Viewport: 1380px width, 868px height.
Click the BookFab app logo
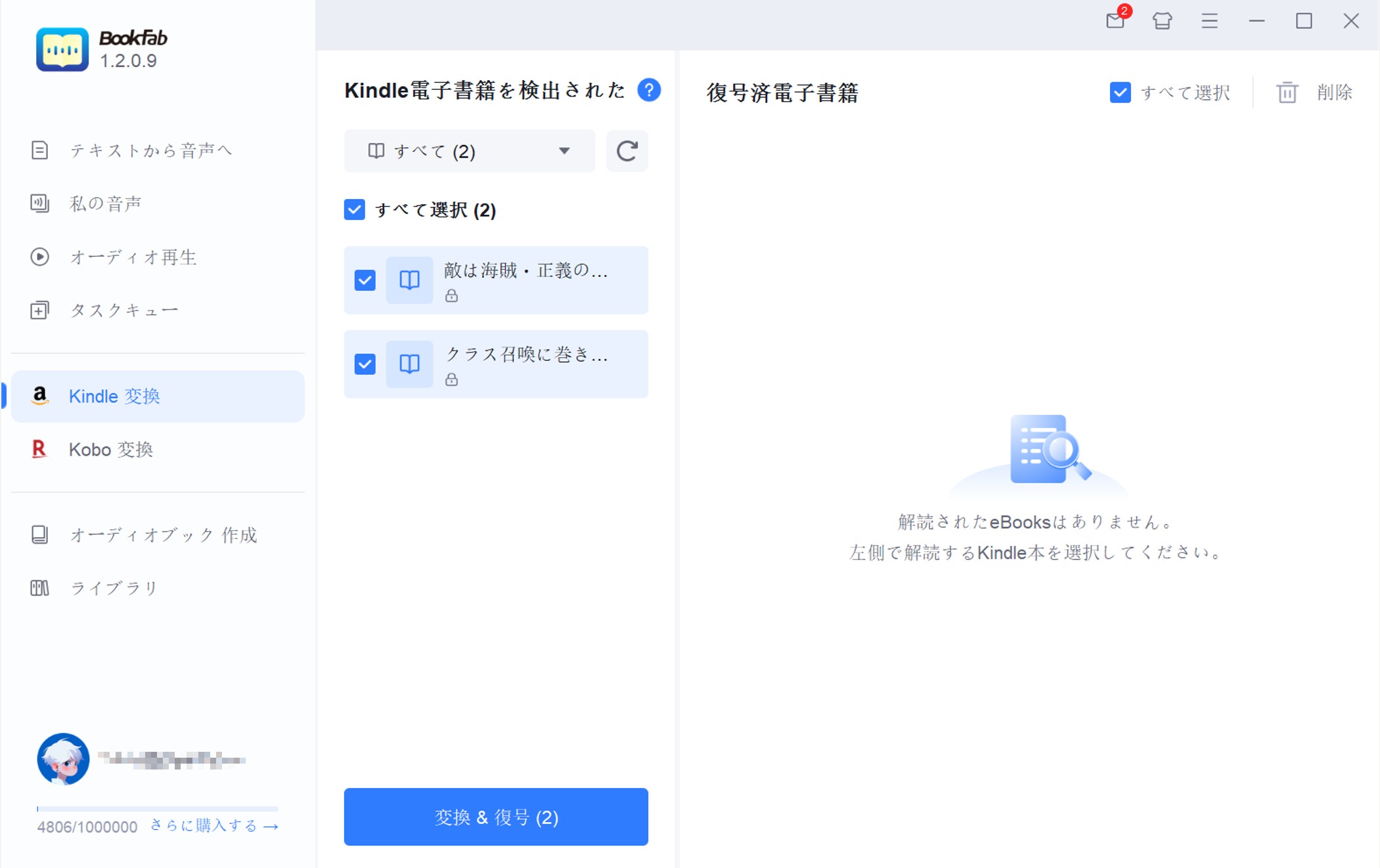[62, 49]
